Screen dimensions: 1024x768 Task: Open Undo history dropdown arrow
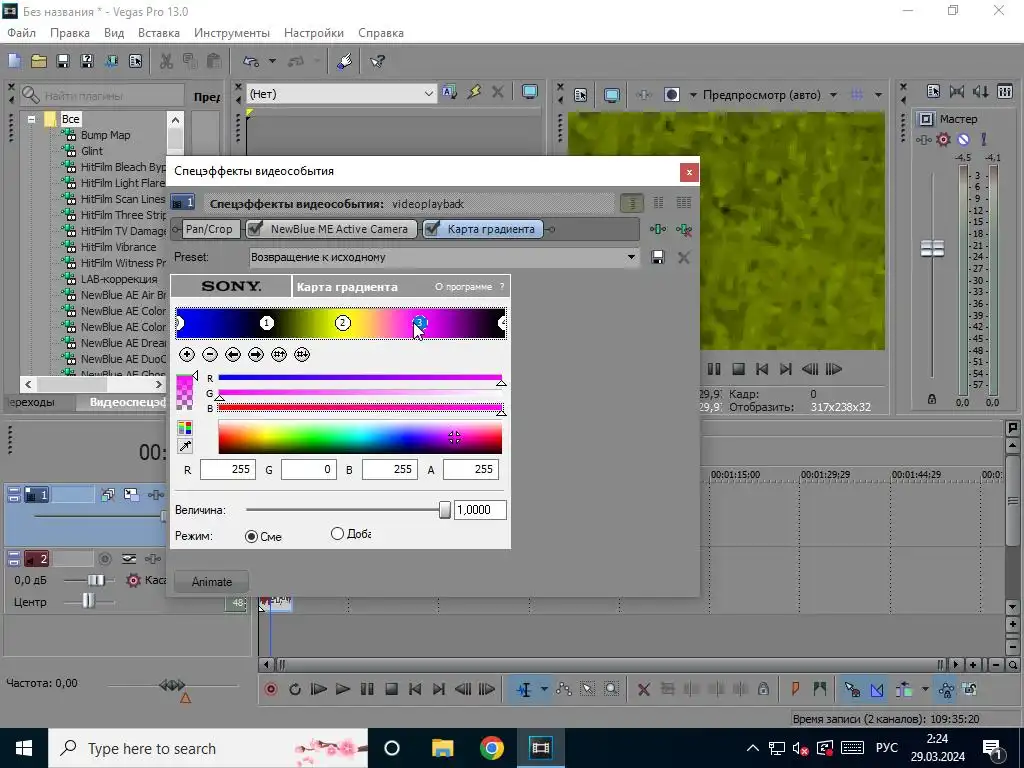click(272, 61)
